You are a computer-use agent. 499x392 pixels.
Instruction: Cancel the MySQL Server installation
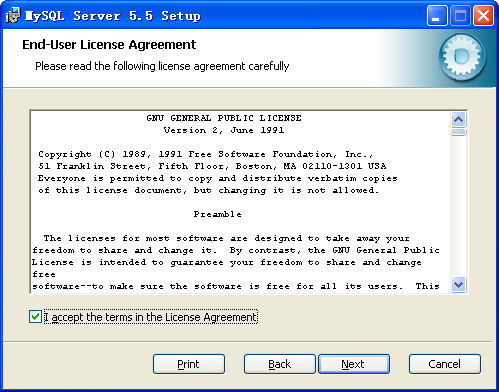(445, 364)
